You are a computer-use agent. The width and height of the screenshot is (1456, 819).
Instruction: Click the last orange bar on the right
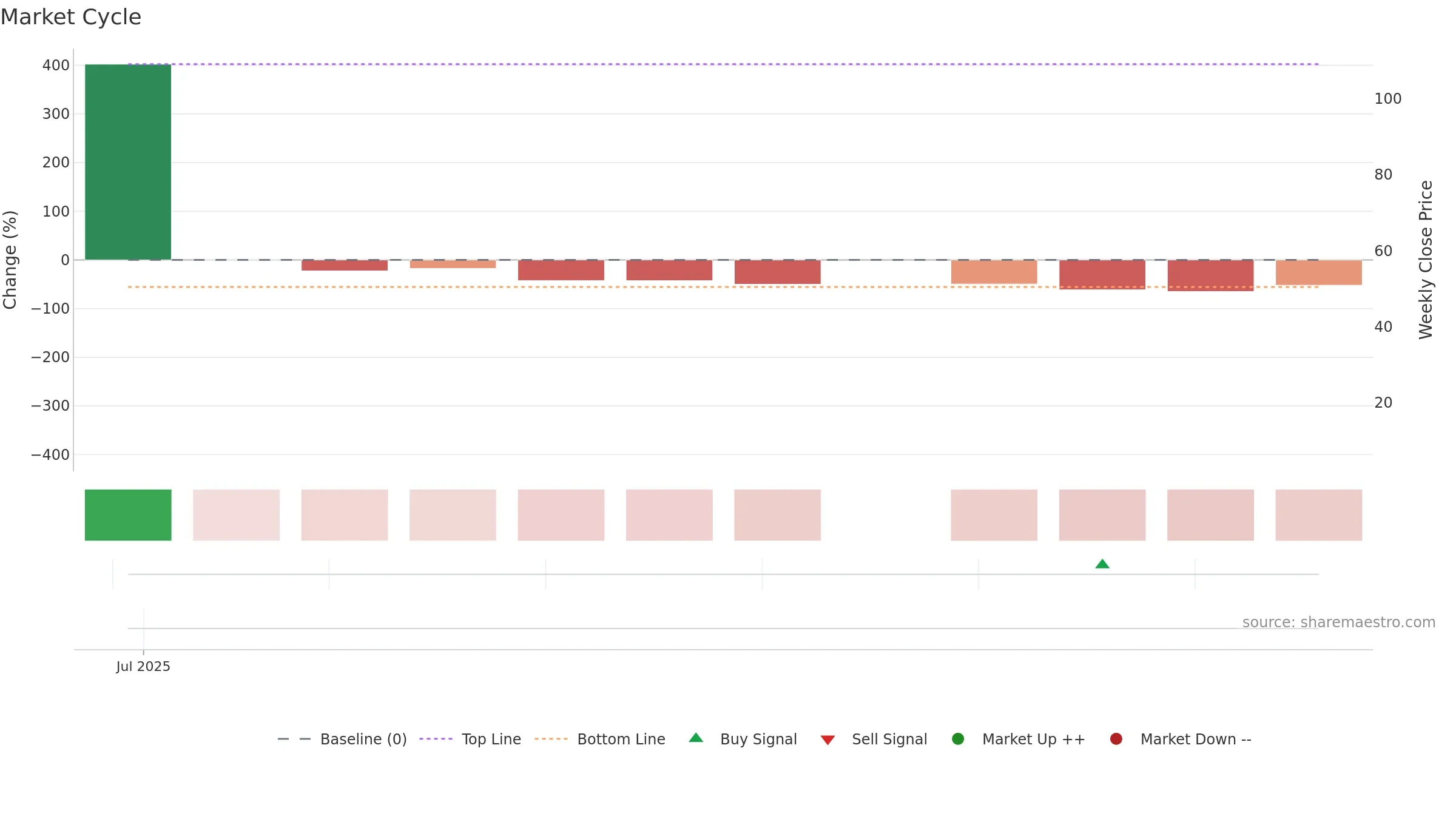coord(1319,272)
